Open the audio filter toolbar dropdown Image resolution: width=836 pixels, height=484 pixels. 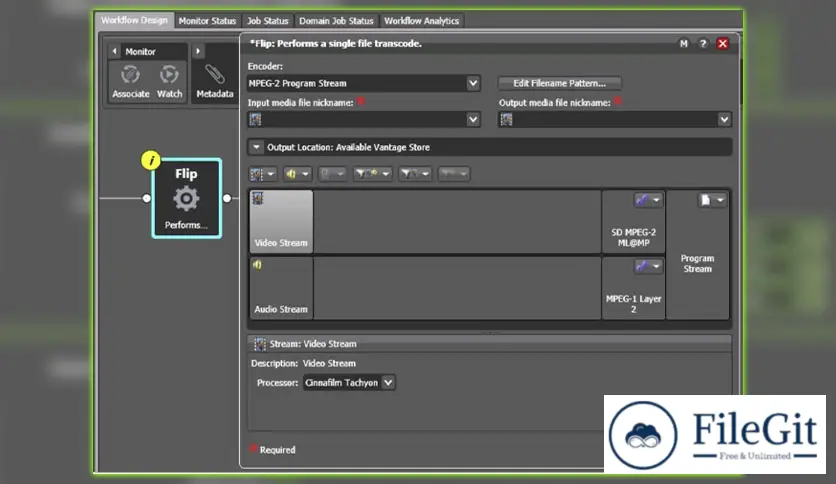415,174
